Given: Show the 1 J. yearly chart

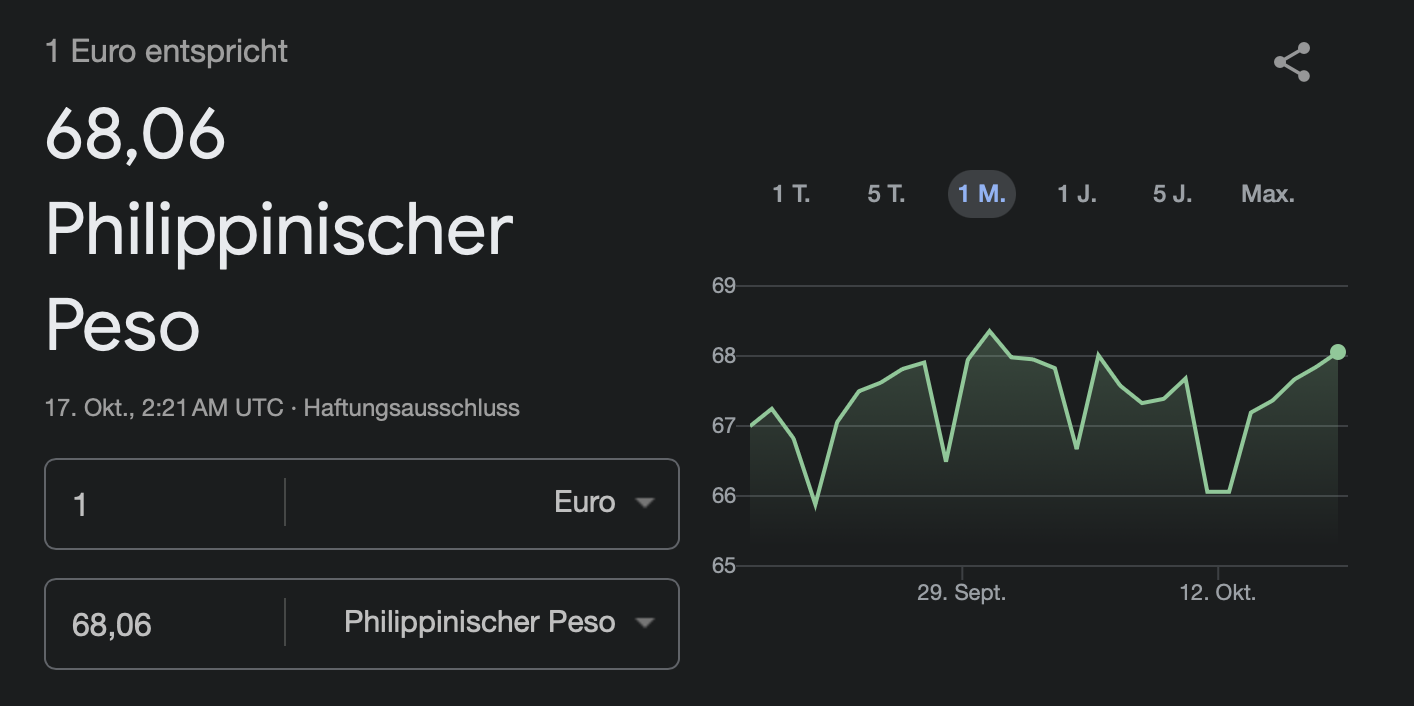Looking at the screenshot, I should click(x=1077, y=194).
